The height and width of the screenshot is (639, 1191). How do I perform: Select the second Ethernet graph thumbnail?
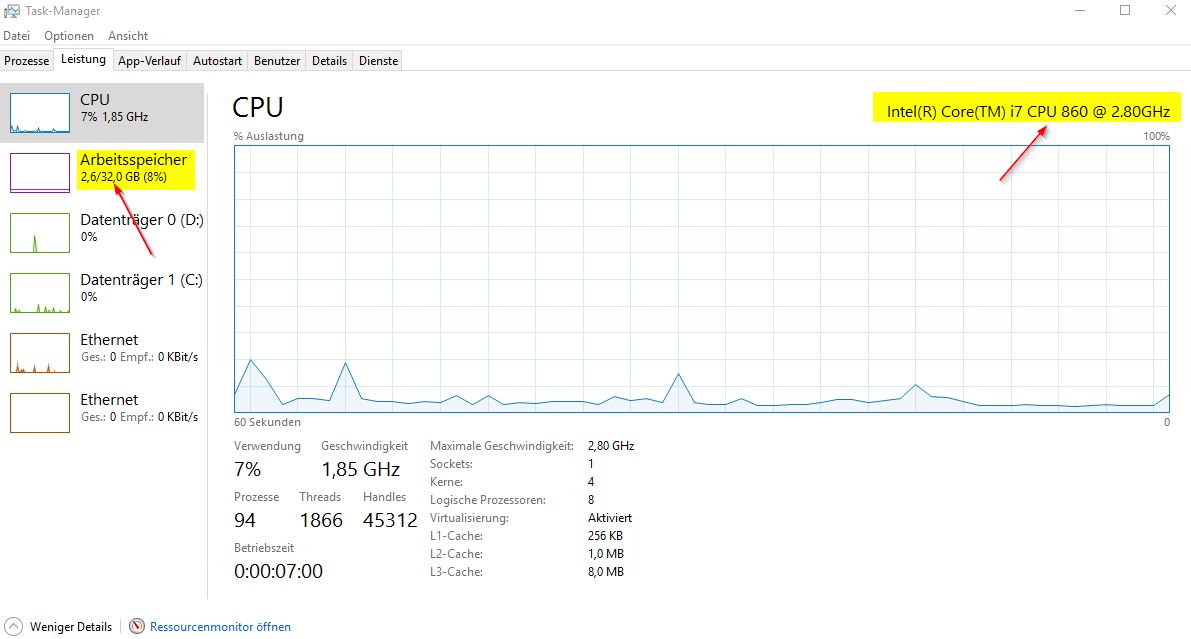coord(39,413)
